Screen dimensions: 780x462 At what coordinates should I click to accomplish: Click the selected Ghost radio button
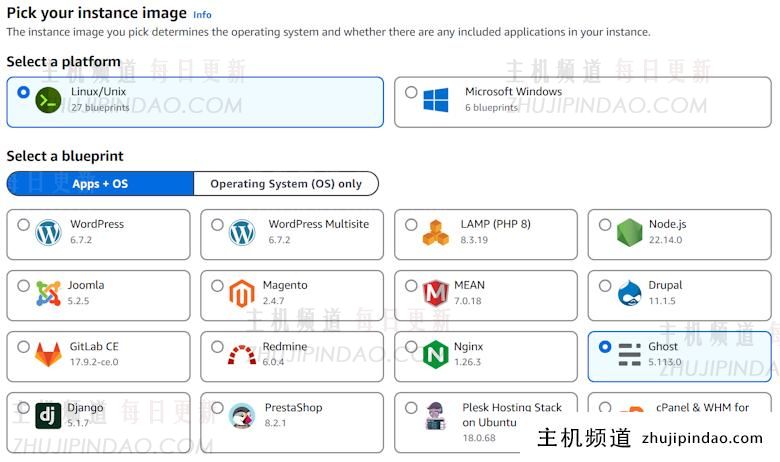(x=605, y=347)
